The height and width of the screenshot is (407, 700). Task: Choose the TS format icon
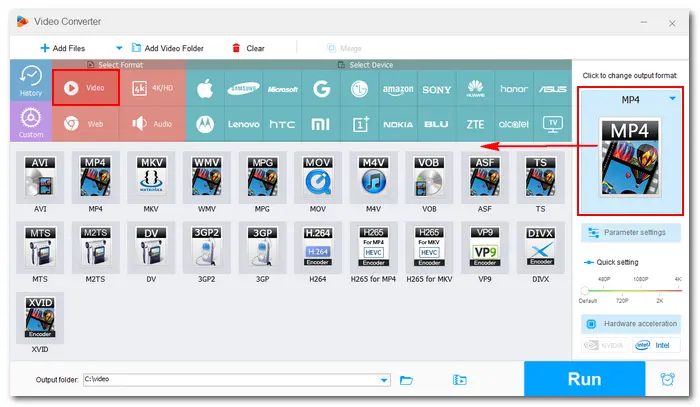coord(540,178)
